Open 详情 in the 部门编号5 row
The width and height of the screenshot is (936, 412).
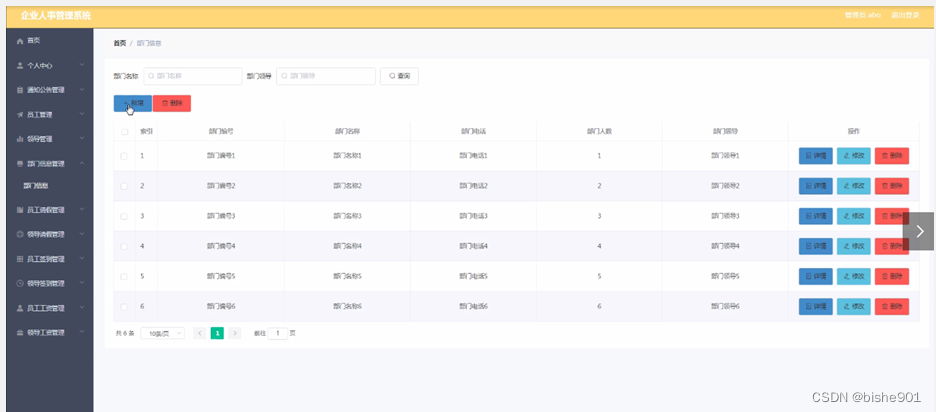point(815,276)
